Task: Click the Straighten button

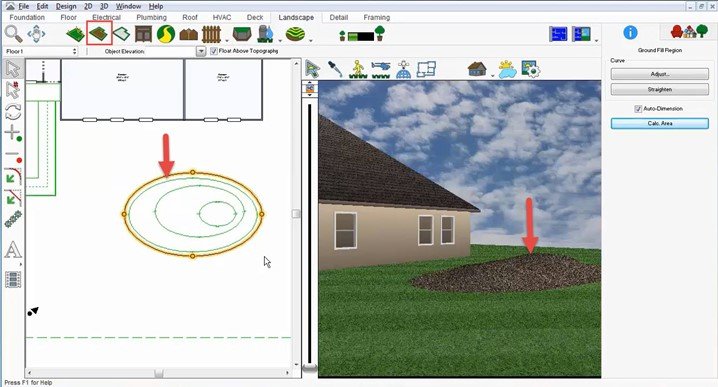Action: (x=659, y=90)
